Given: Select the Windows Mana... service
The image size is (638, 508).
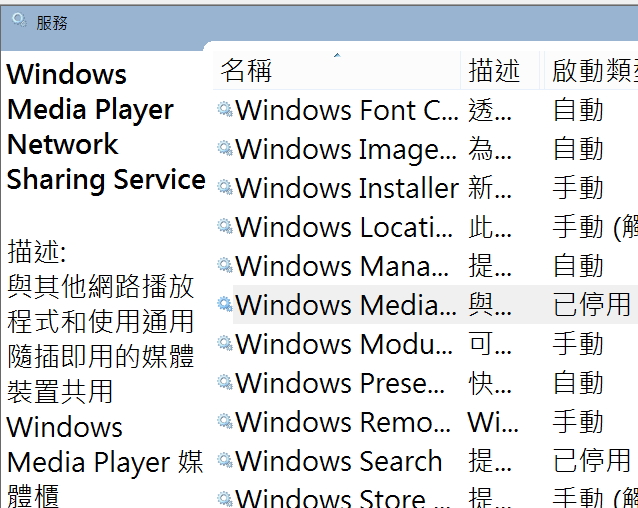Looking at the screenshot, I should pos(342,266).
